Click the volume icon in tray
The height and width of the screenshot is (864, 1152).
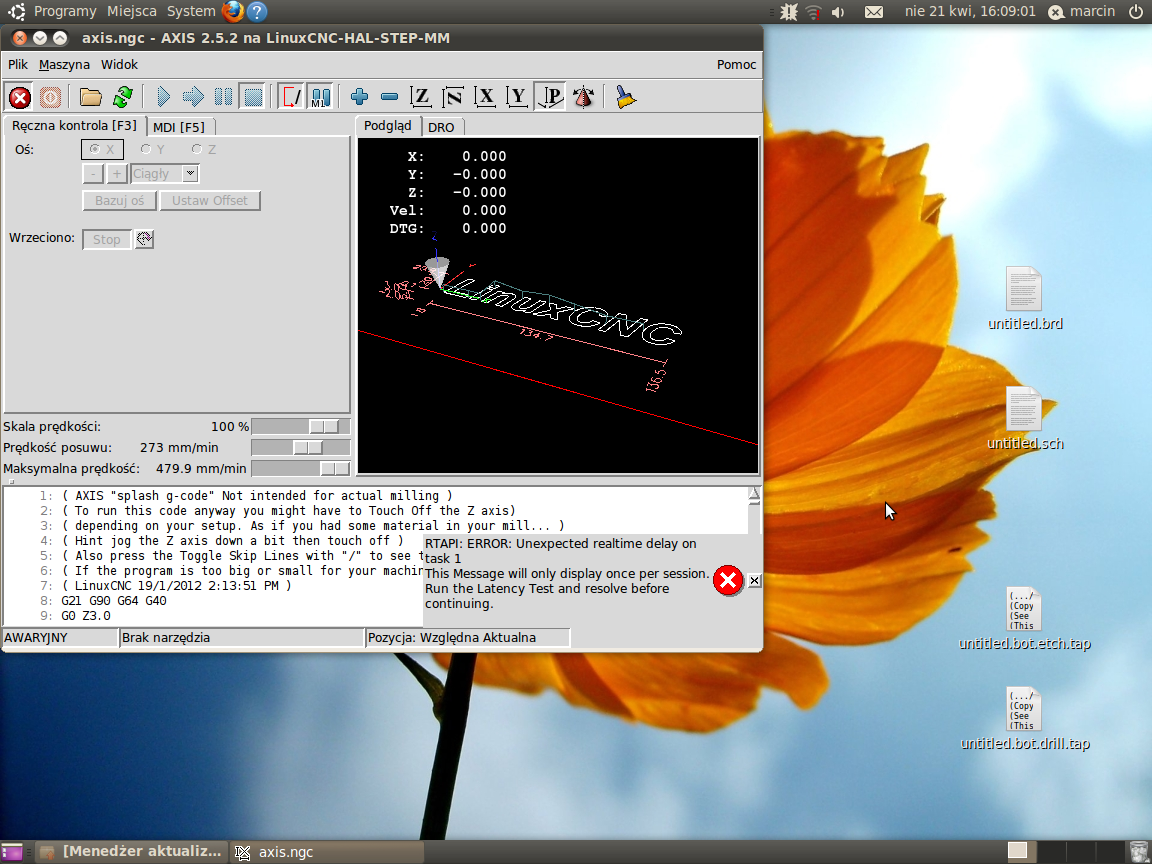[x=838, y=12]
